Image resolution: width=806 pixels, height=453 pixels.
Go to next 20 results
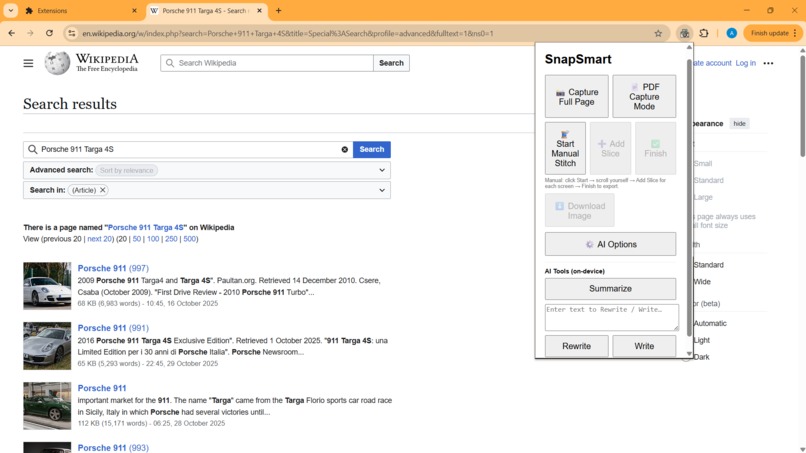point(99,239)
